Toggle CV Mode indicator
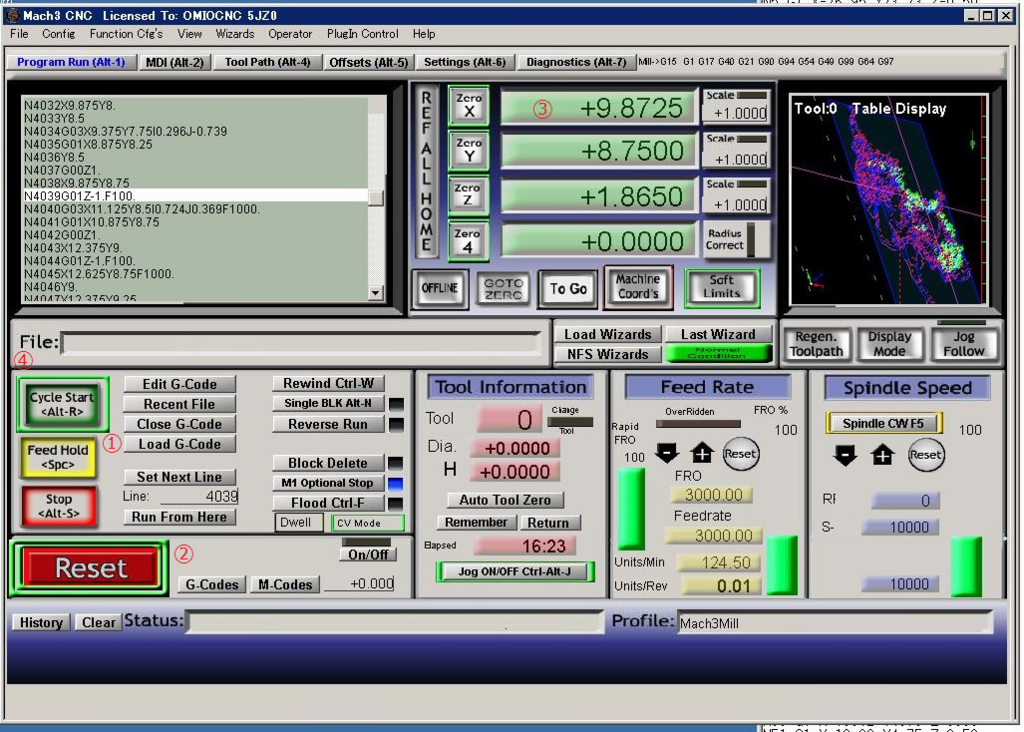 368,523
